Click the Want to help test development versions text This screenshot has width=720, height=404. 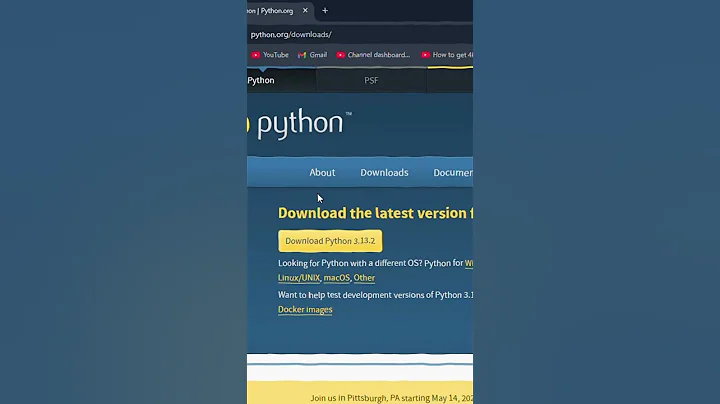point(375,295)
